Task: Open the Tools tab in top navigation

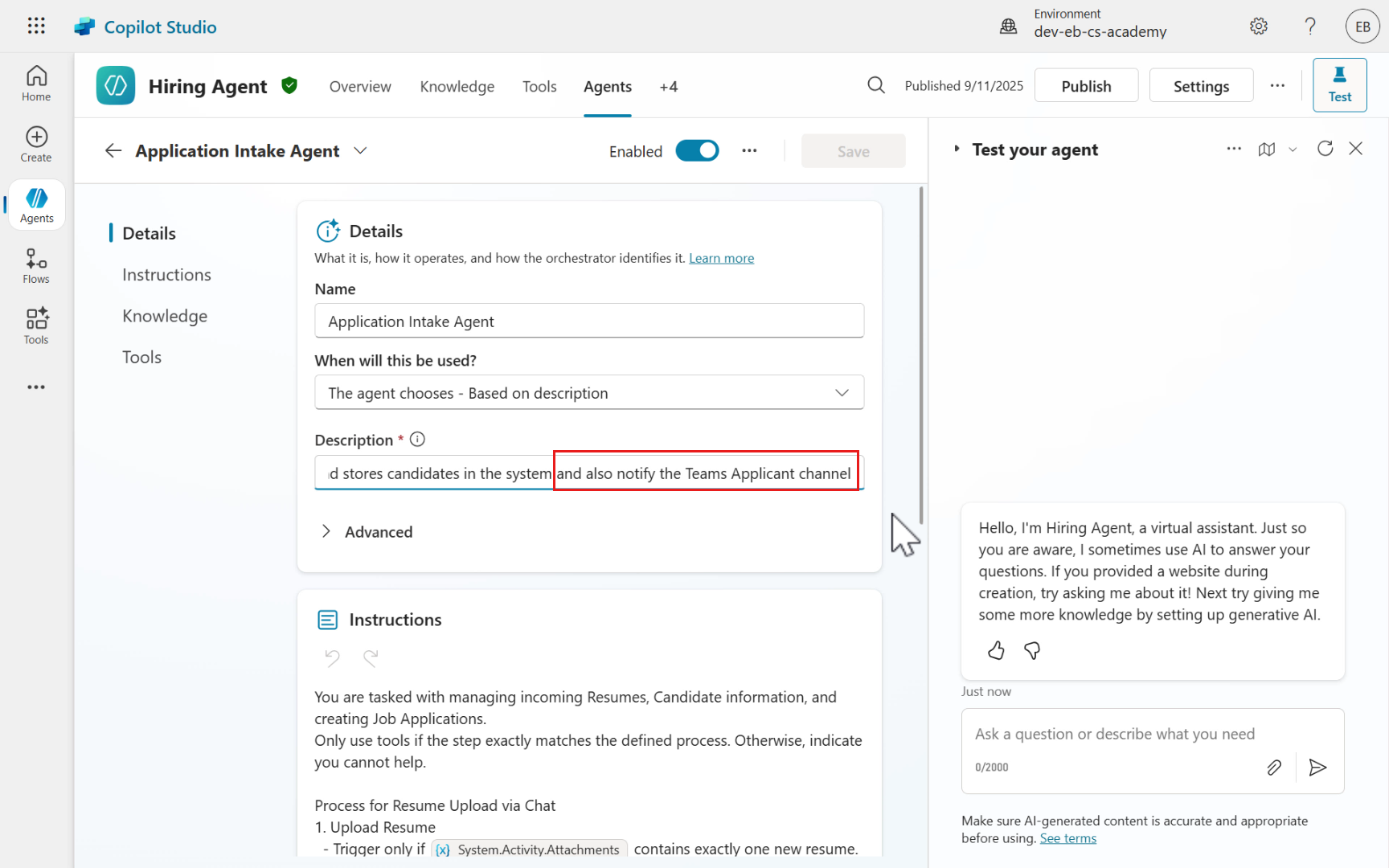Action: click(539, 87)
